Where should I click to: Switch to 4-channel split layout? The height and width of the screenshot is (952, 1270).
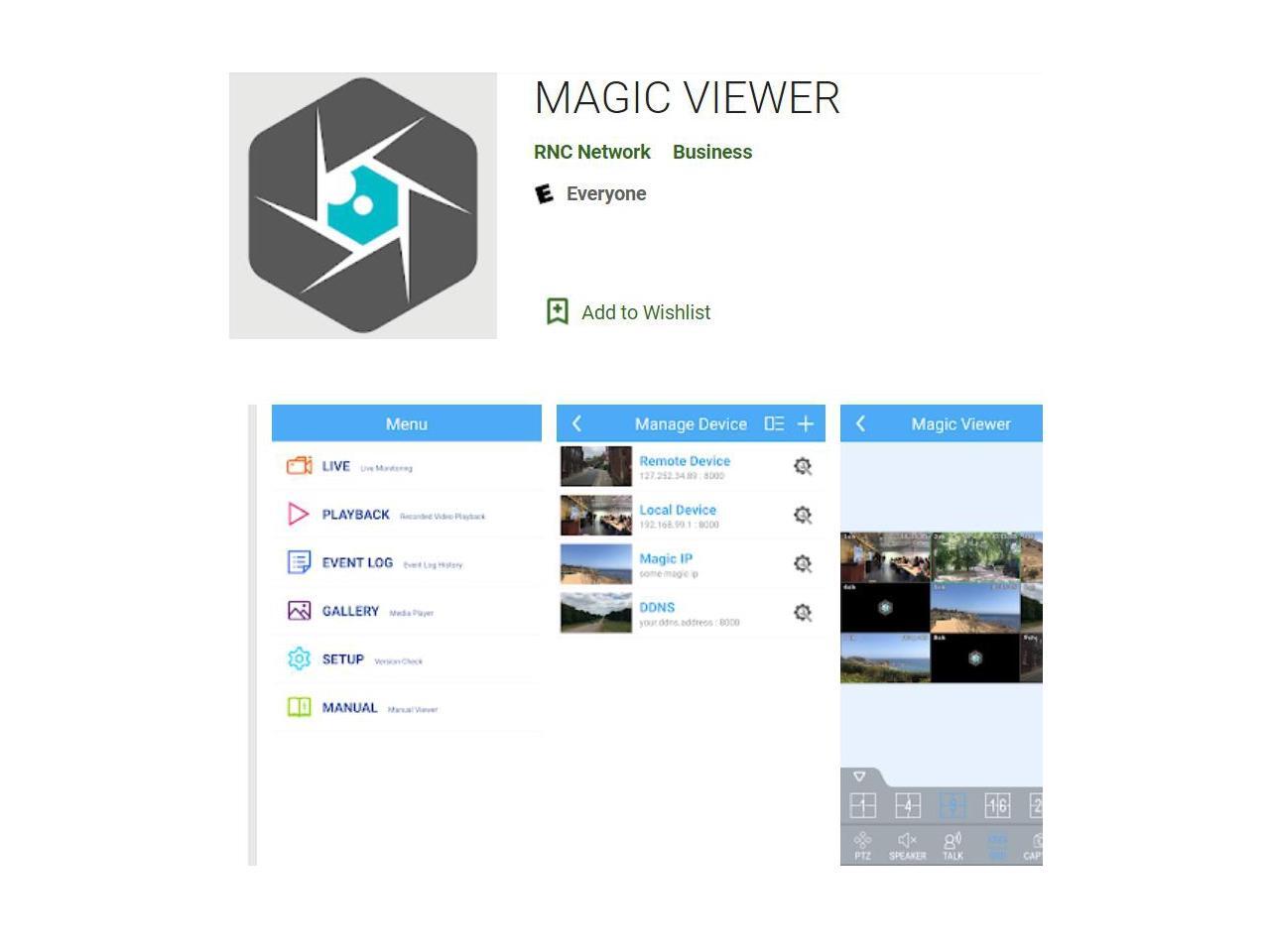pos(908,805)
